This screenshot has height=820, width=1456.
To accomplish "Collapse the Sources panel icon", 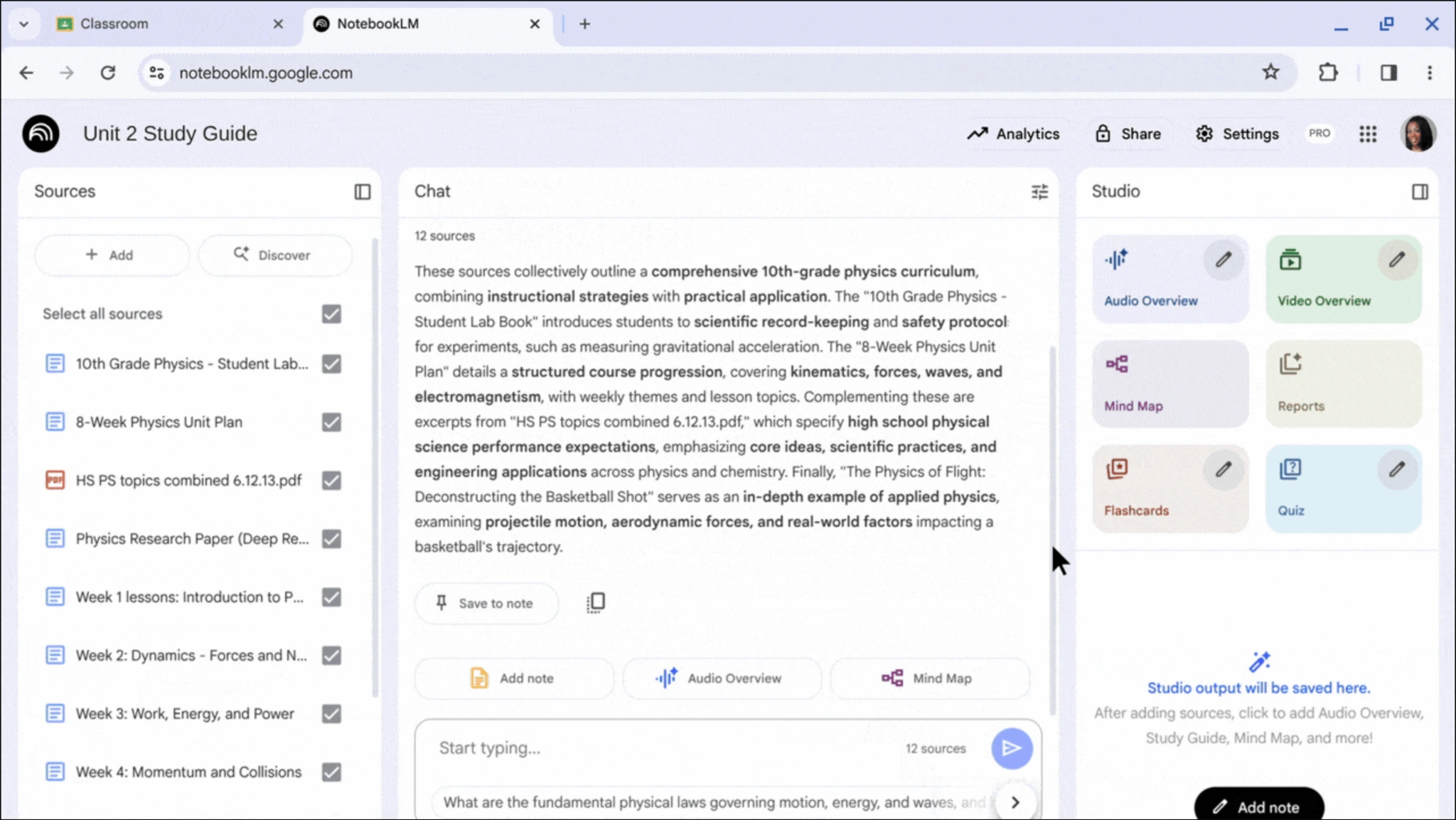I will pos(363,192).
